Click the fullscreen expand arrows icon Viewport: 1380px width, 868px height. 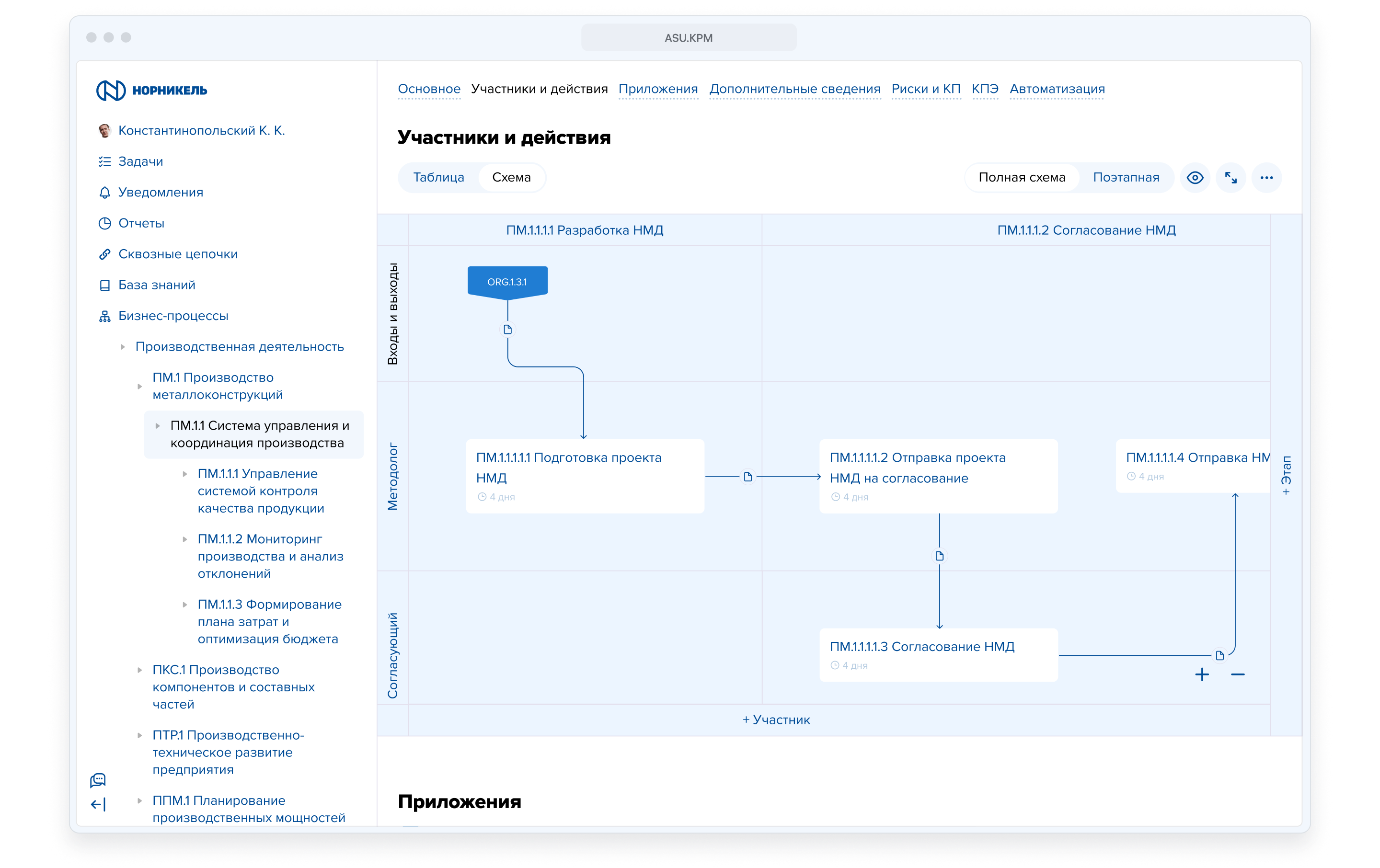click(x=1230, y=178)
